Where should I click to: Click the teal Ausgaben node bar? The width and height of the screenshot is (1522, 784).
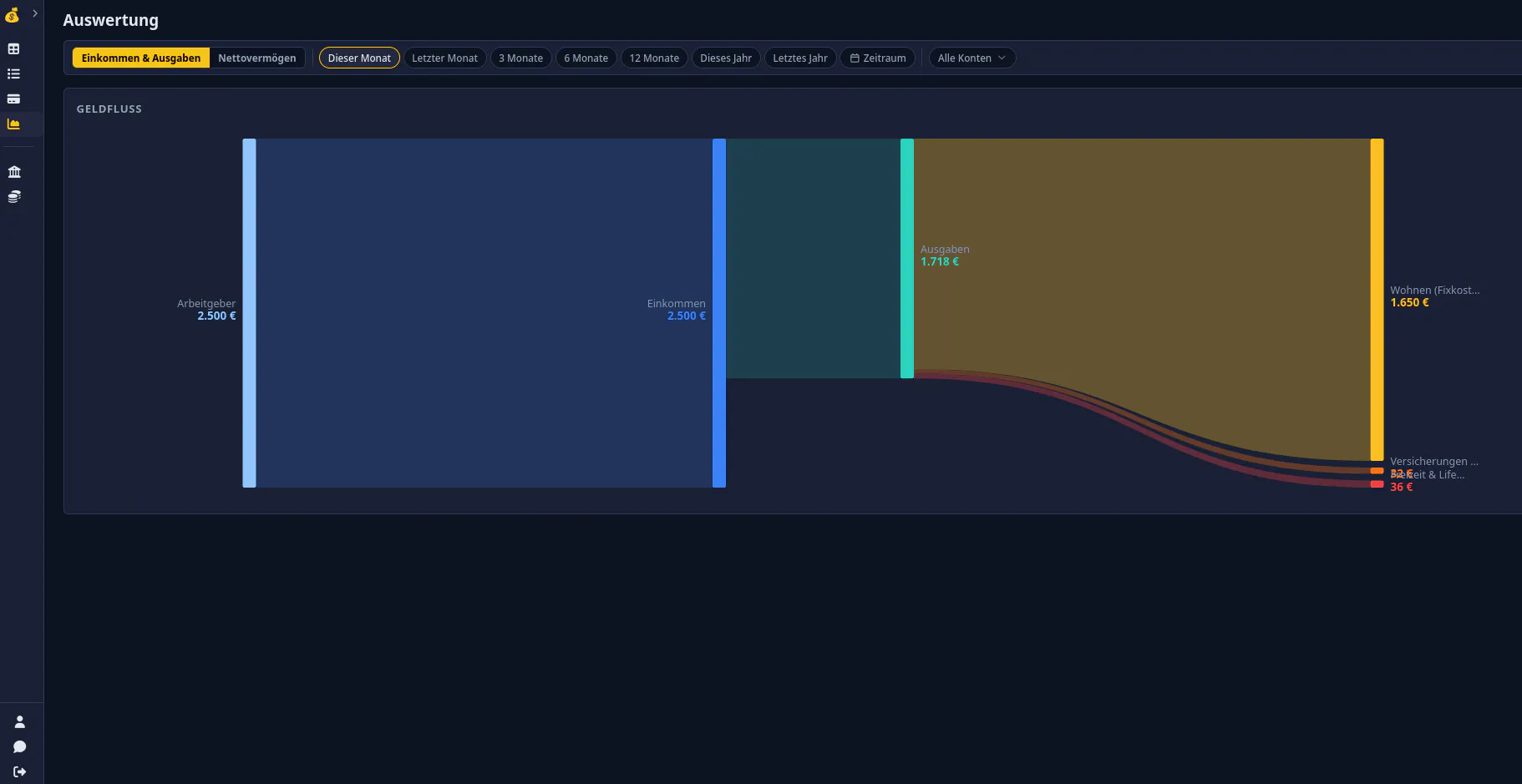[907, 259]
